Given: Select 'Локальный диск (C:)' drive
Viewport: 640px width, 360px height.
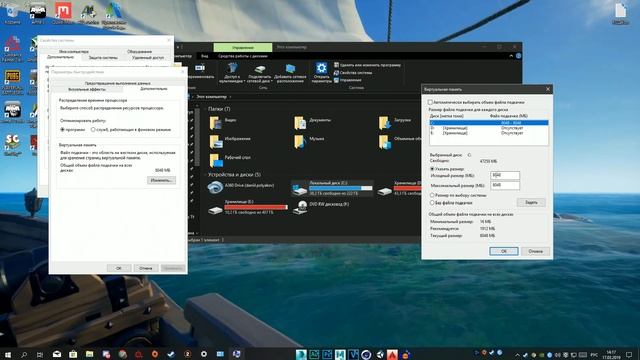Looking at the screenshot, I should [332, 188].
